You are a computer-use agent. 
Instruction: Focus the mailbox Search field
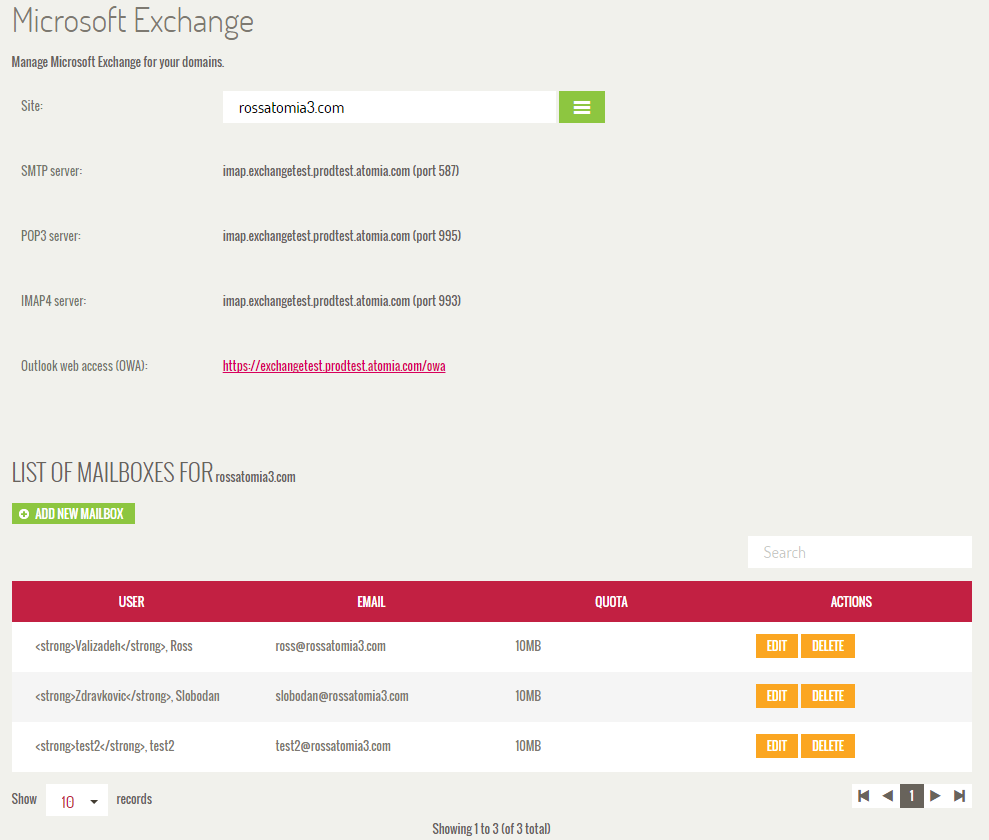click(x=859, y=552)
